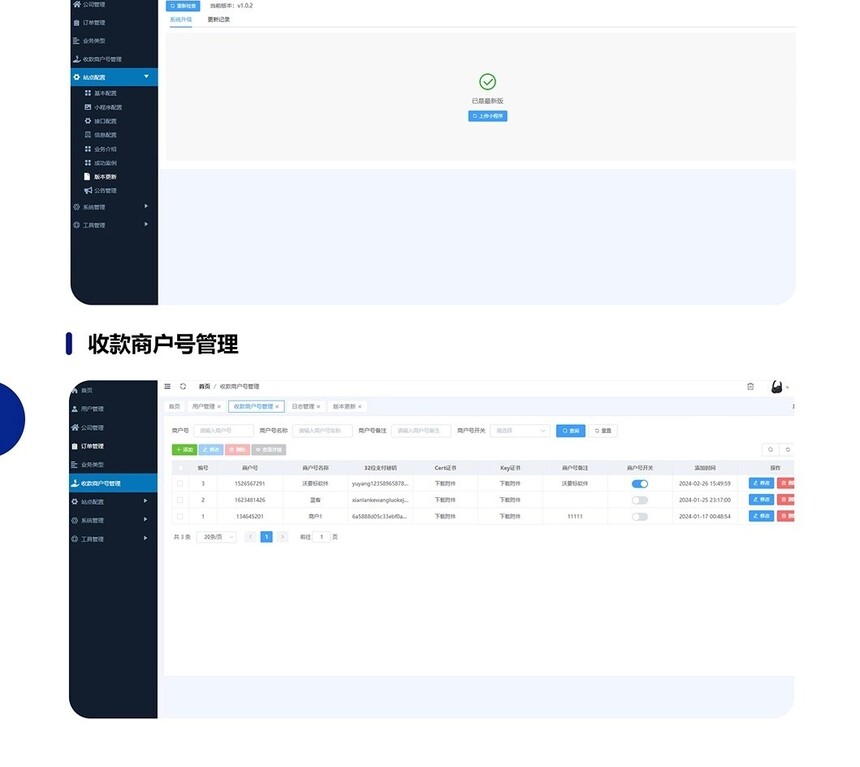Focus the 商户号名称 search input
Screen dimensions: 860x767
click(322, 431)
